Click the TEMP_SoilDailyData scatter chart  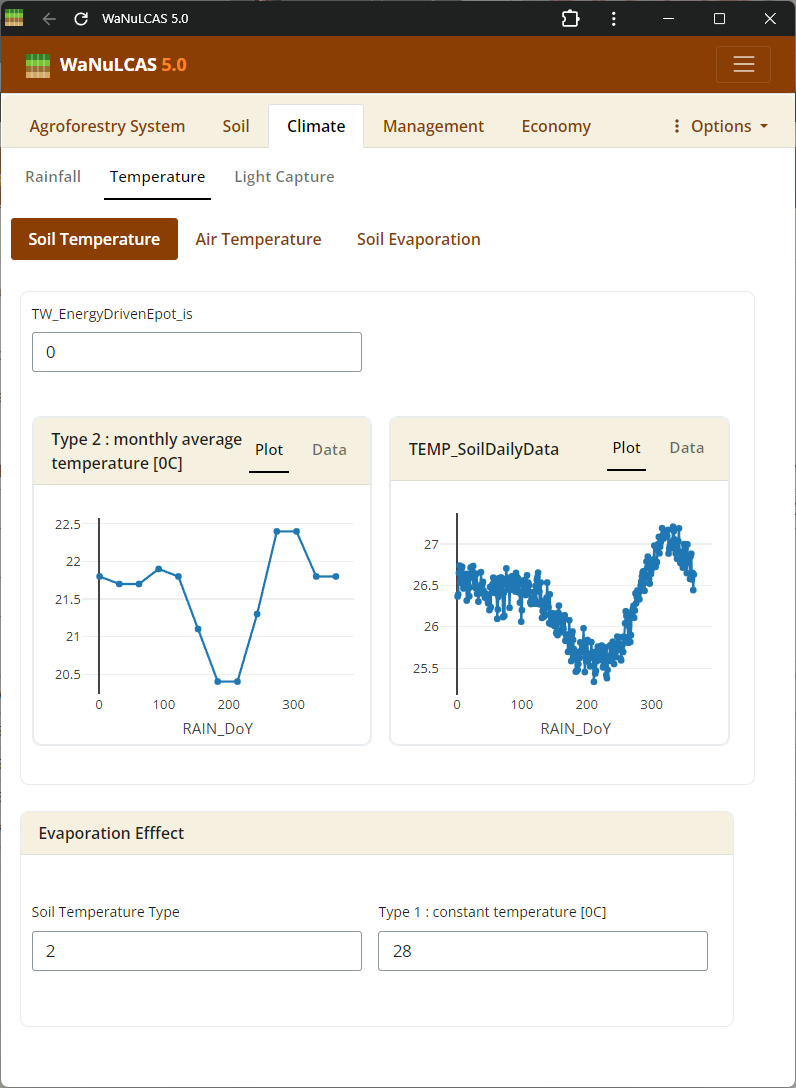559,613
